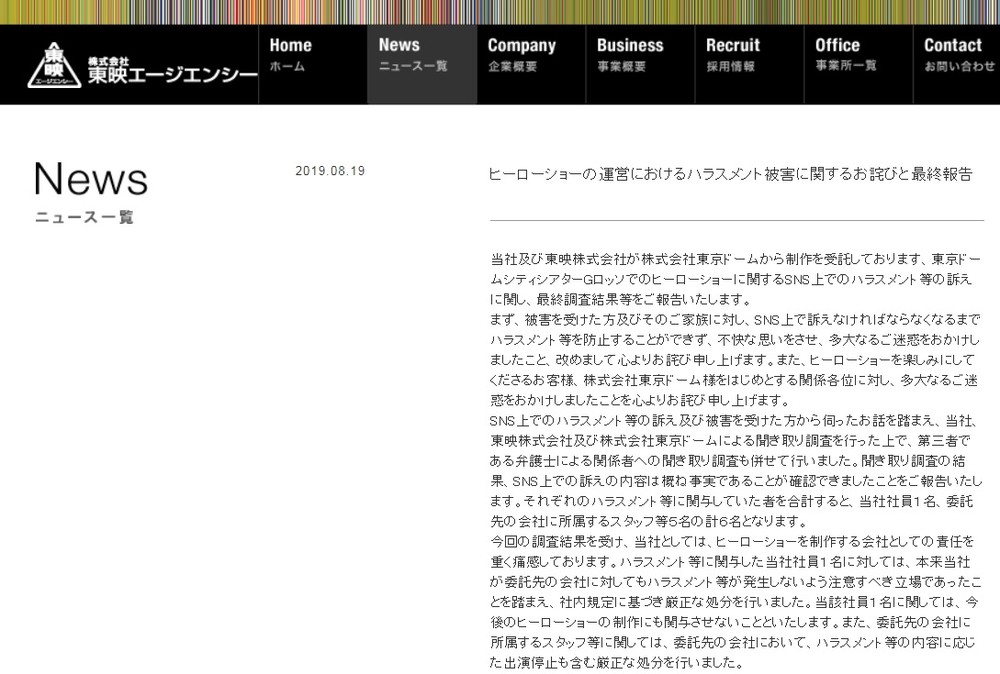Click the paragraph starting with まず、被害を受けた方

(736, 358)
